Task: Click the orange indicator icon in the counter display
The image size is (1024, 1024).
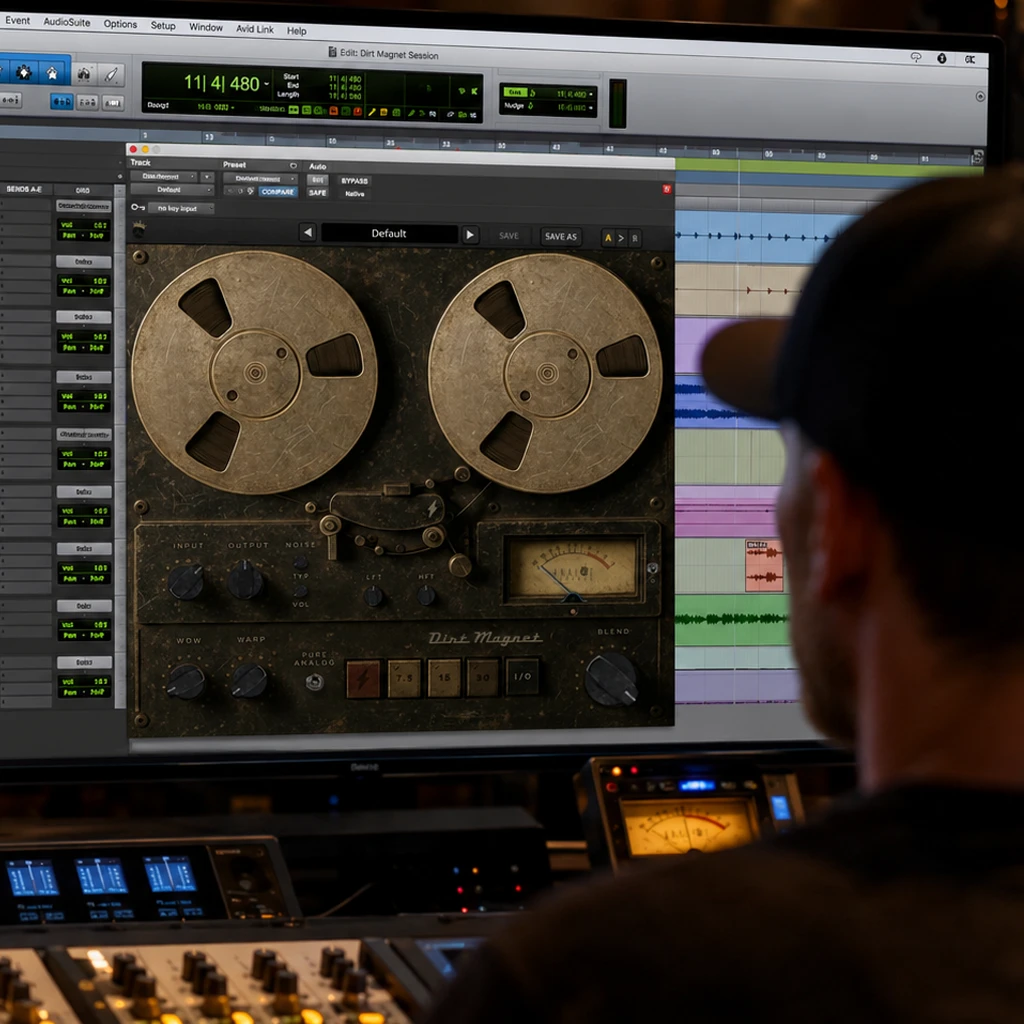Action: tap(333, 110)
